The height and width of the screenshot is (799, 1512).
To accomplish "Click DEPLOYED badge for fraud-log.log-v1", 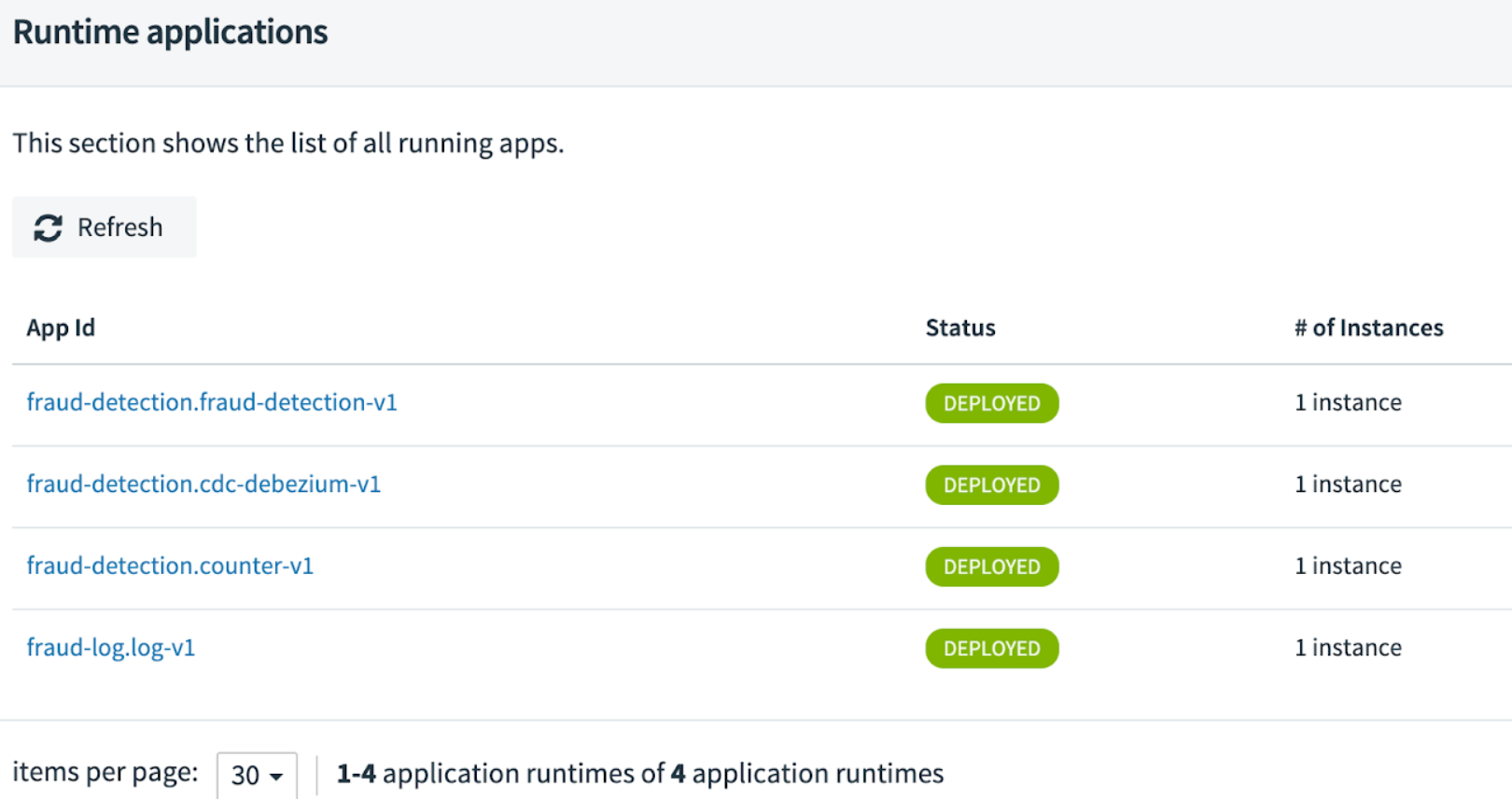I will [991, 649].
